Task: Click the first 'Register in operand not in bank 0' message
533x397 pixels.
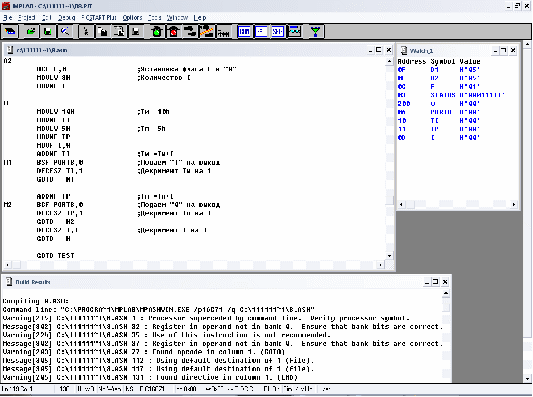Action: 223,326
